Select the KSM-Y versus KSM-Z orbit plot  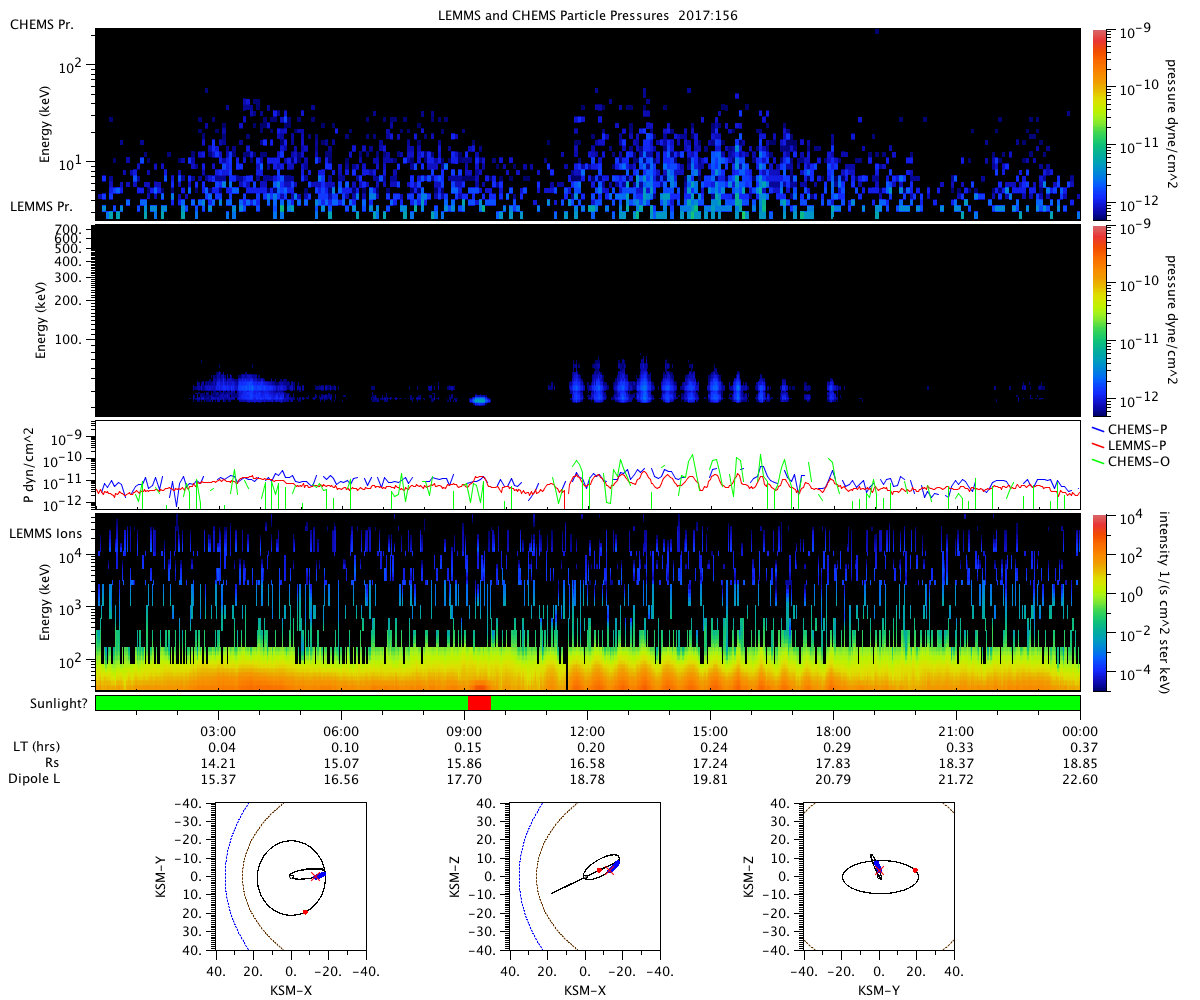click(x=879, y=876)
